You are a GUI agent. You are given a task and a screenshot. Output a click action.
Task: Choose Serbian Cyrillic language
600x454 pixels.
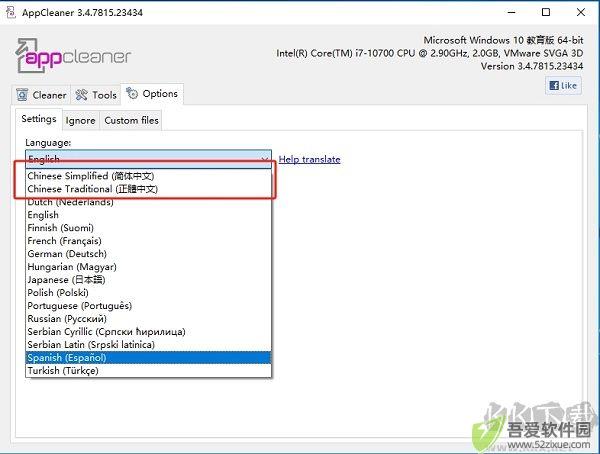click(148, 332)
